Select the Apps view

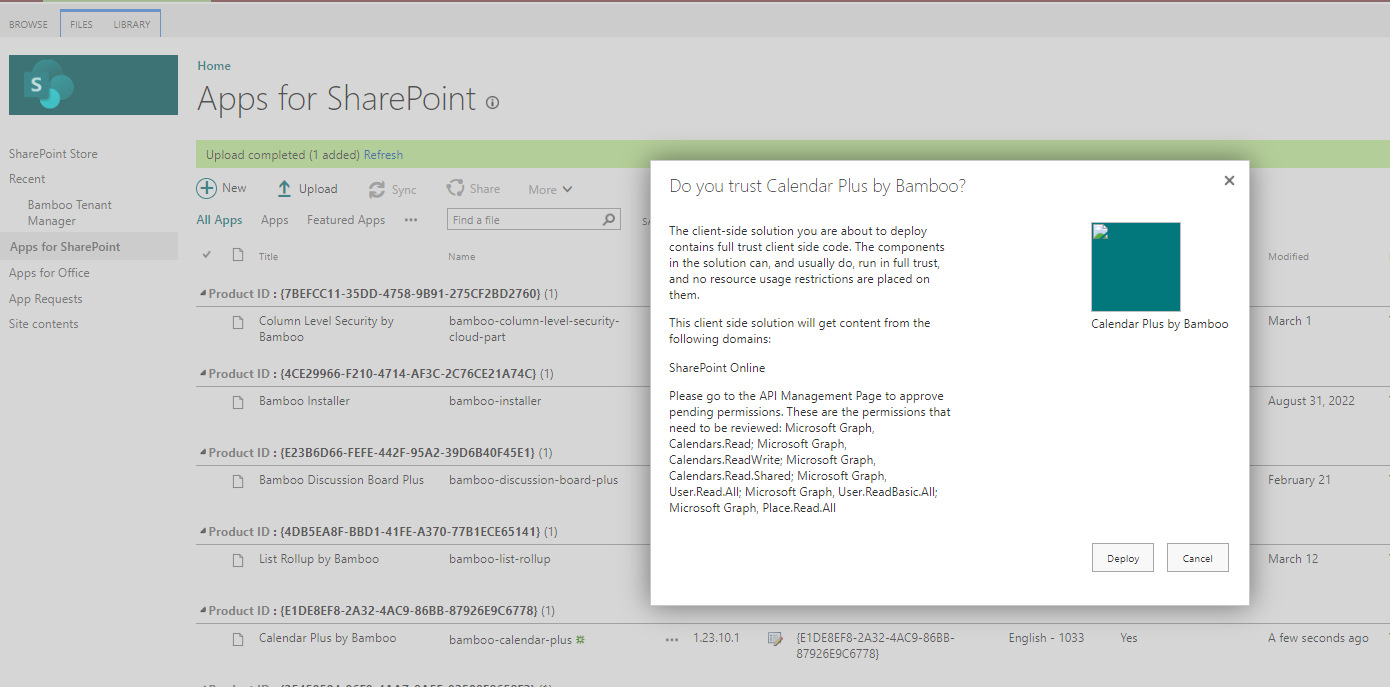pos(274,220)
